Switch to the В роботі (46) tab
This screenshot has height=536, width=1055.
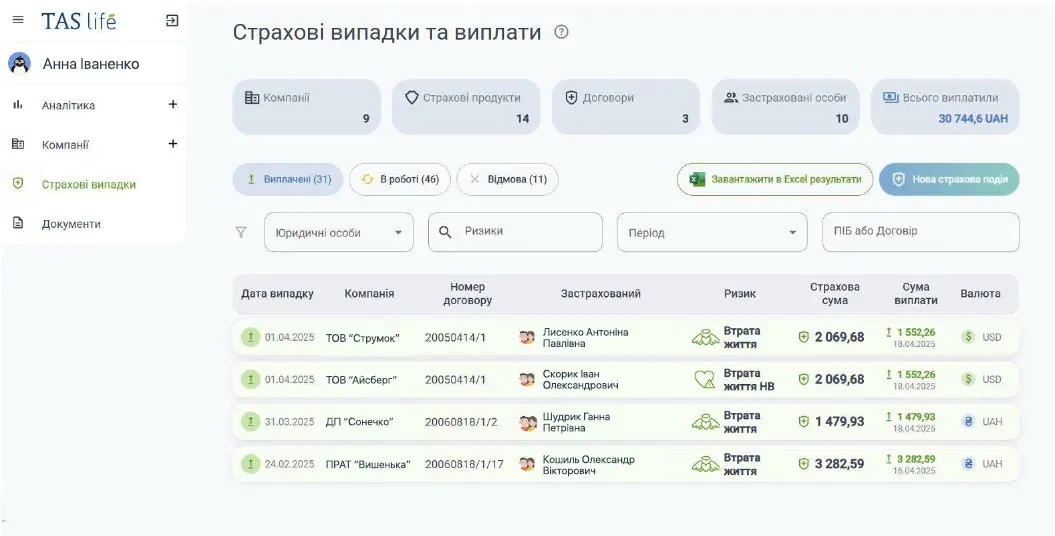point(400,180)
